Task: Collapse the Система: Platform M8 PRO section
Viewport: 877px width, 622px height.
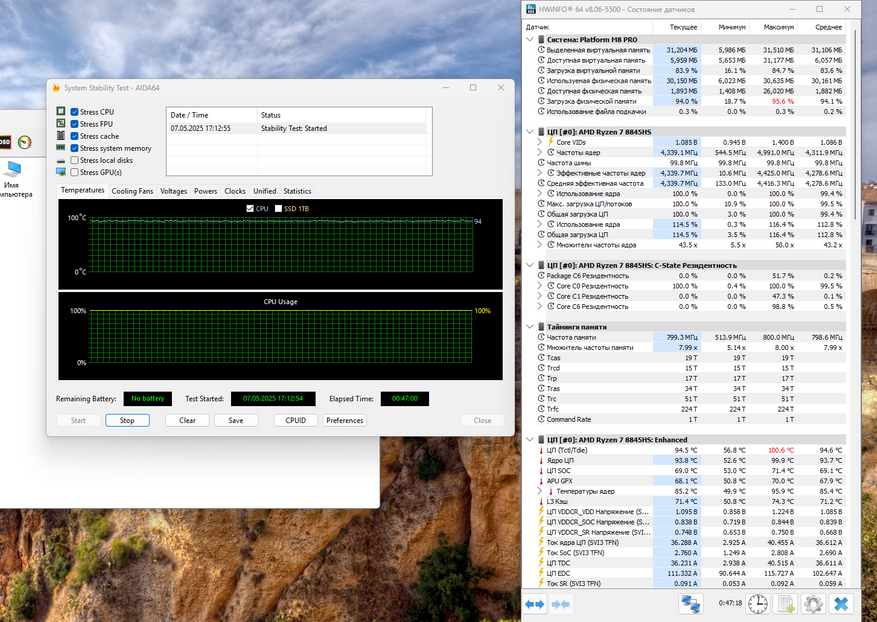Action: click(x=530, y=39)
